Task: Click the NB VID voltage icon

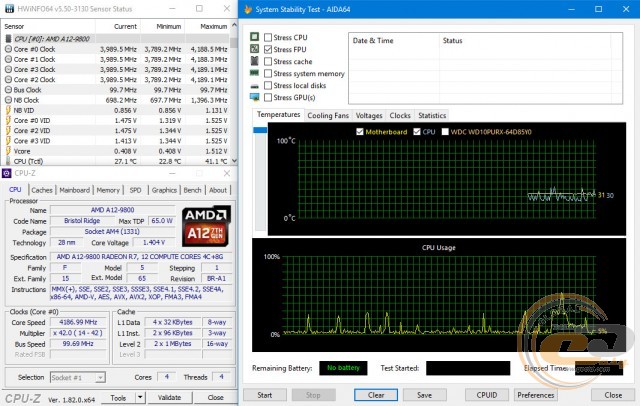Action: click(8, 110)
